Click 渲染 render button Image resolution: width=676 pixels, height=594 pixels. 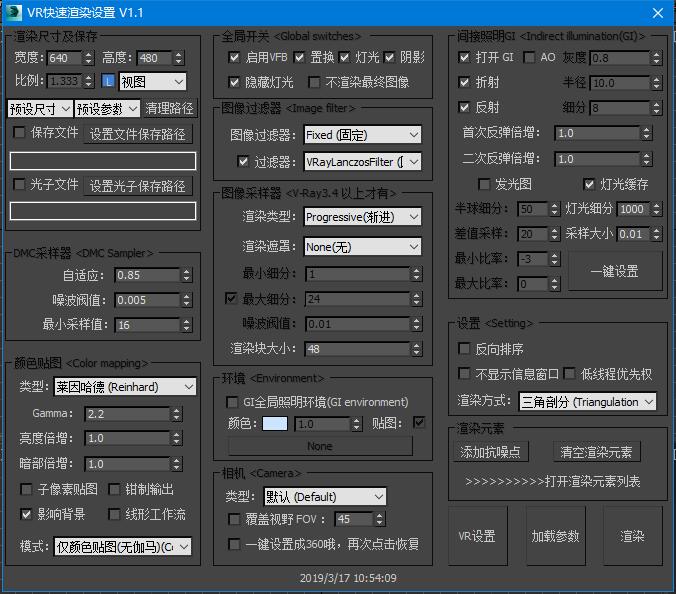click(632, 536)
